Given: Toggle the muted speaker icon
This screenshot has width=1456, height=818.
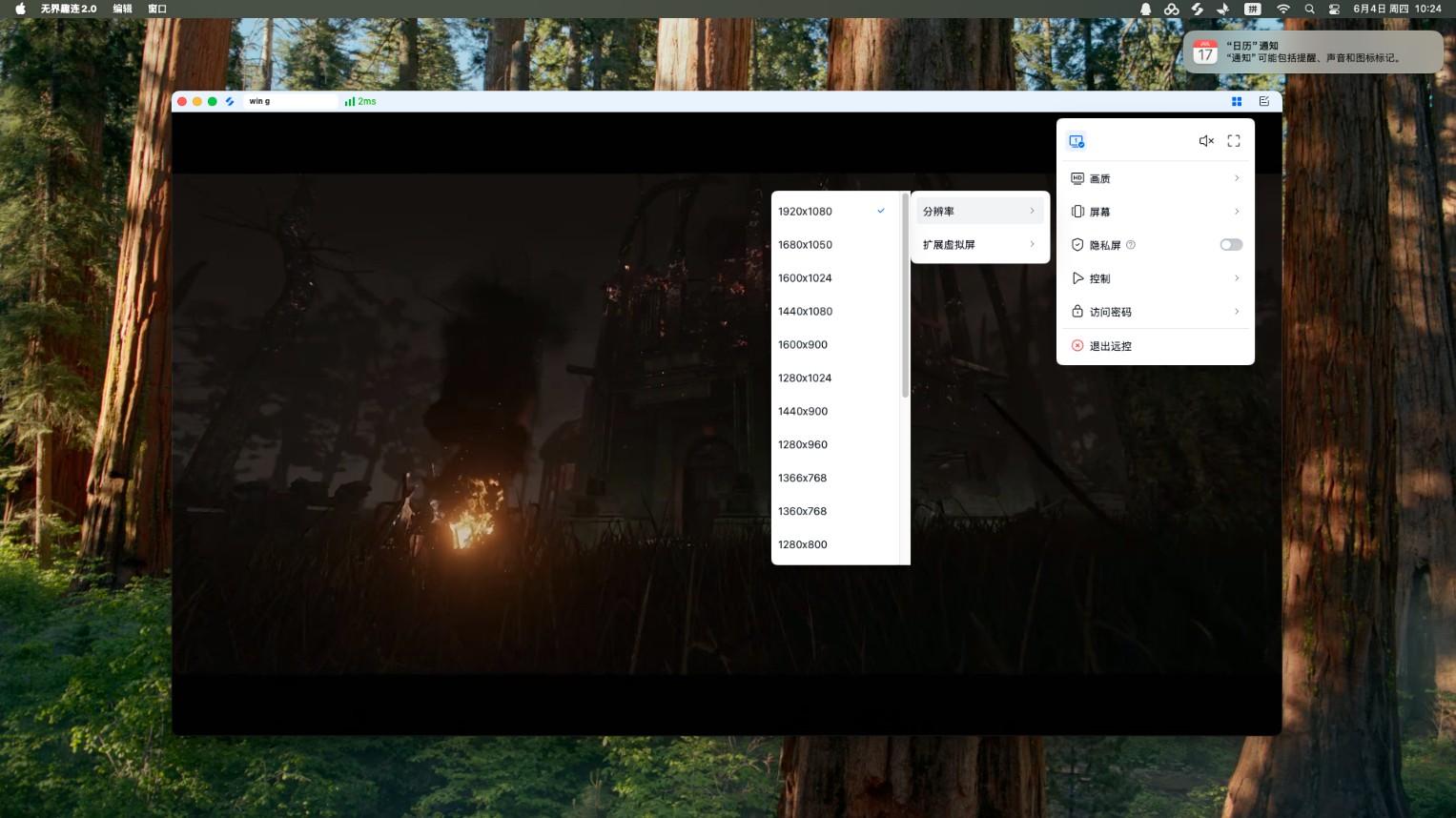Looking at the screenshot, I should 1206,141.
